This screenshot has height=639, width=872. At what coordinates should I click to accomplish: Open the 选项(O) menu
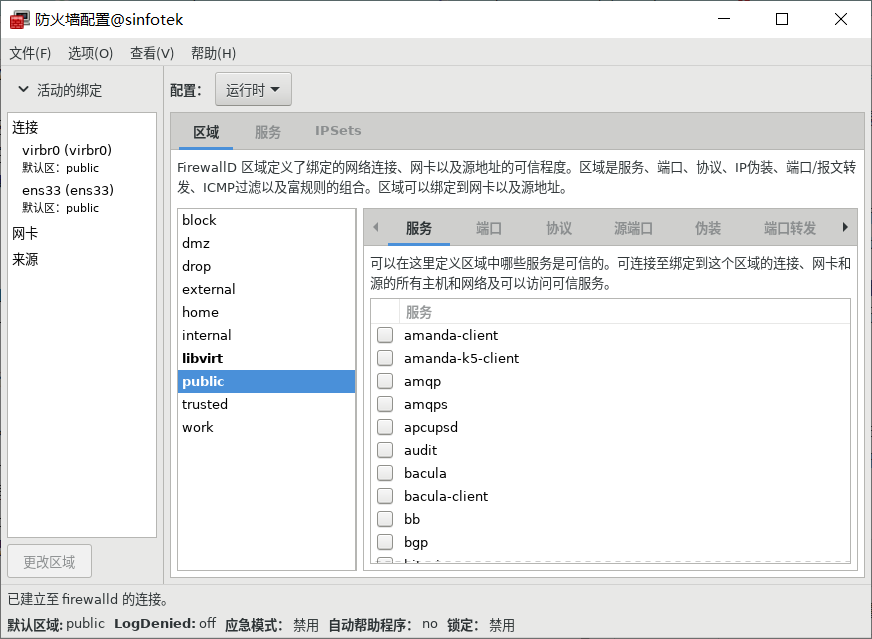90,53
